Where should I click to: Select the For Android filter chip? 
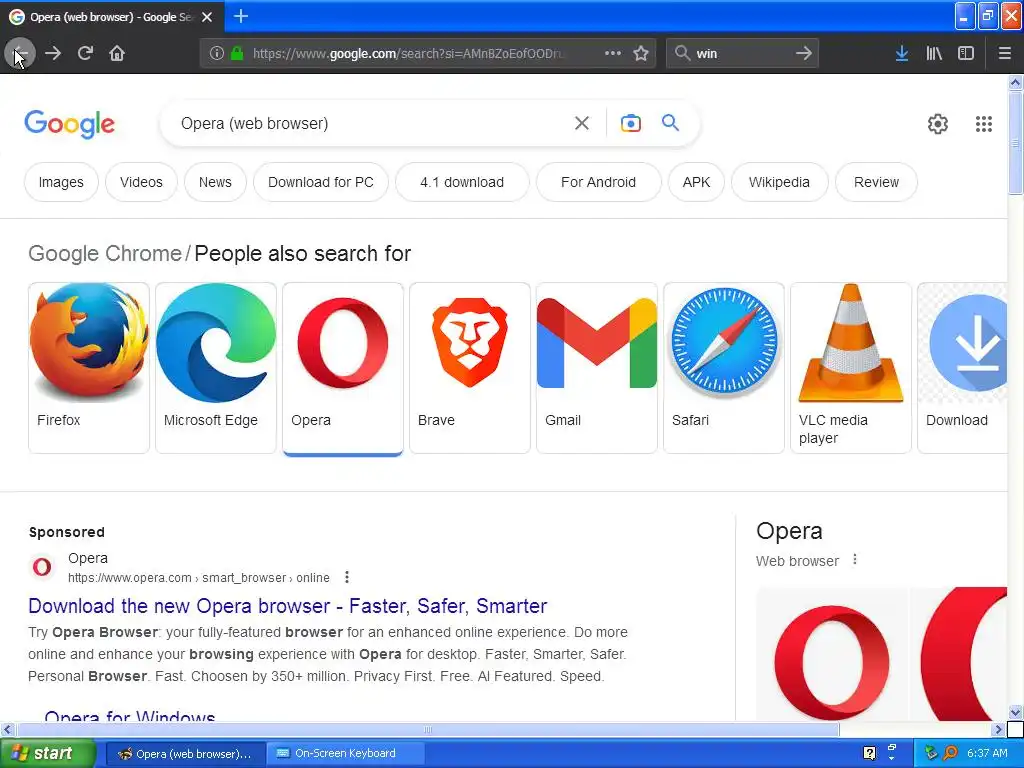(598, 182)
